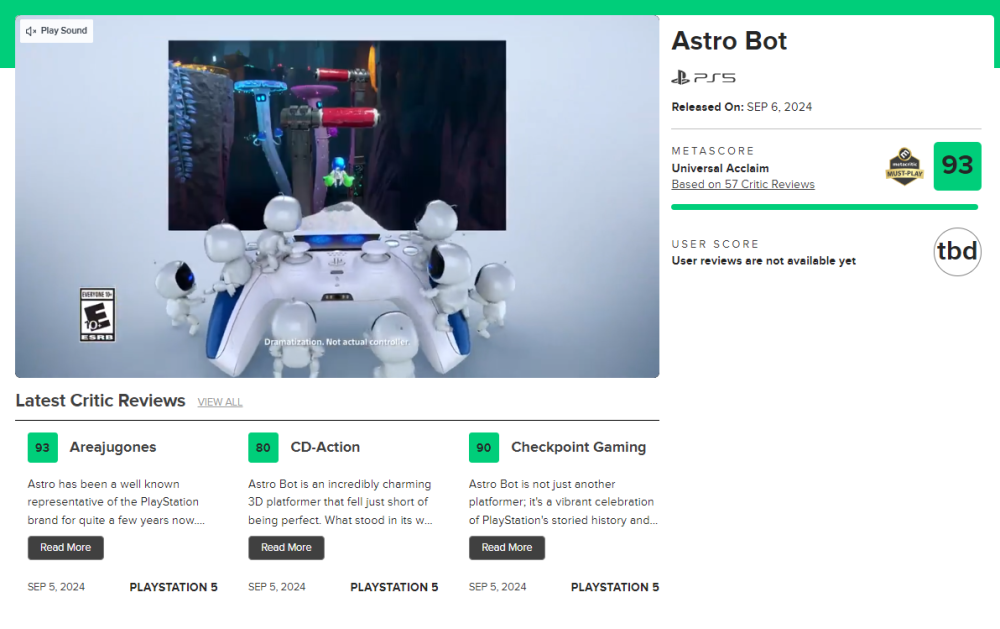Screen dimensions: 1000x629
Task: Click the Latest Critic Reviews heading
Action: tap(100, 401)
